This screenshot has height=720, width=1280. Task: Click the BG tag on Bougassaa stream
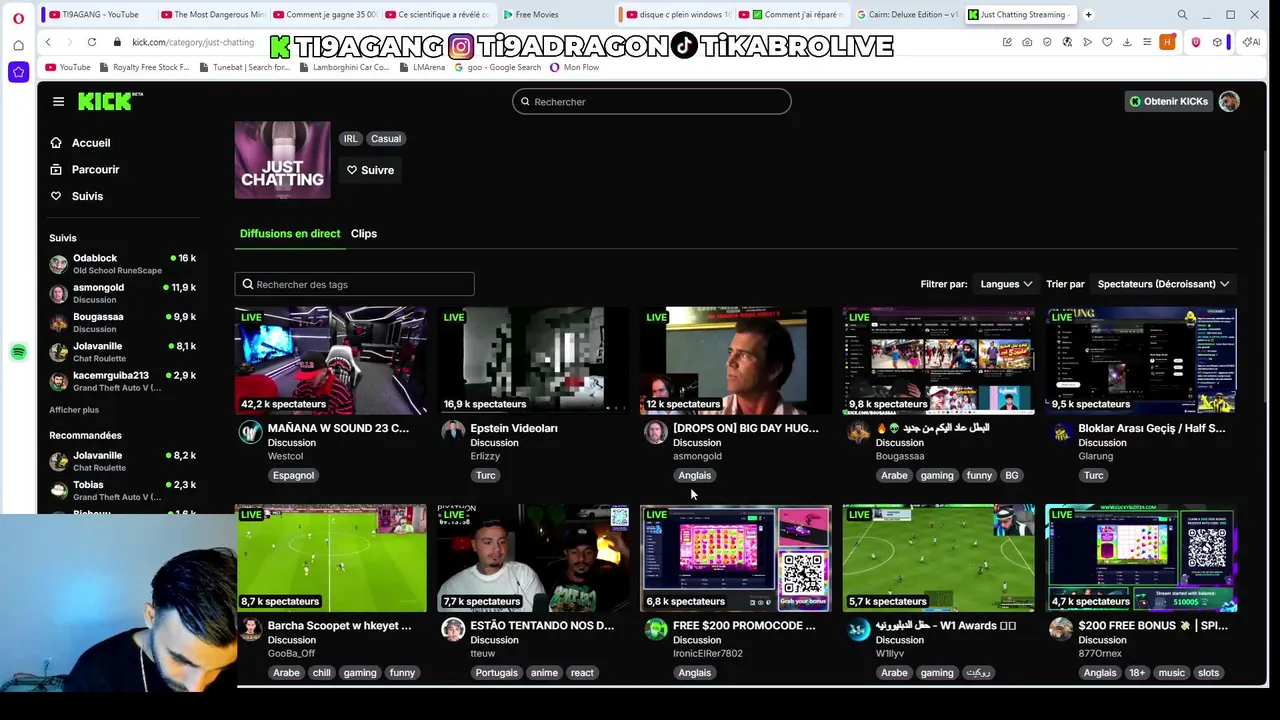point(1012,475)
